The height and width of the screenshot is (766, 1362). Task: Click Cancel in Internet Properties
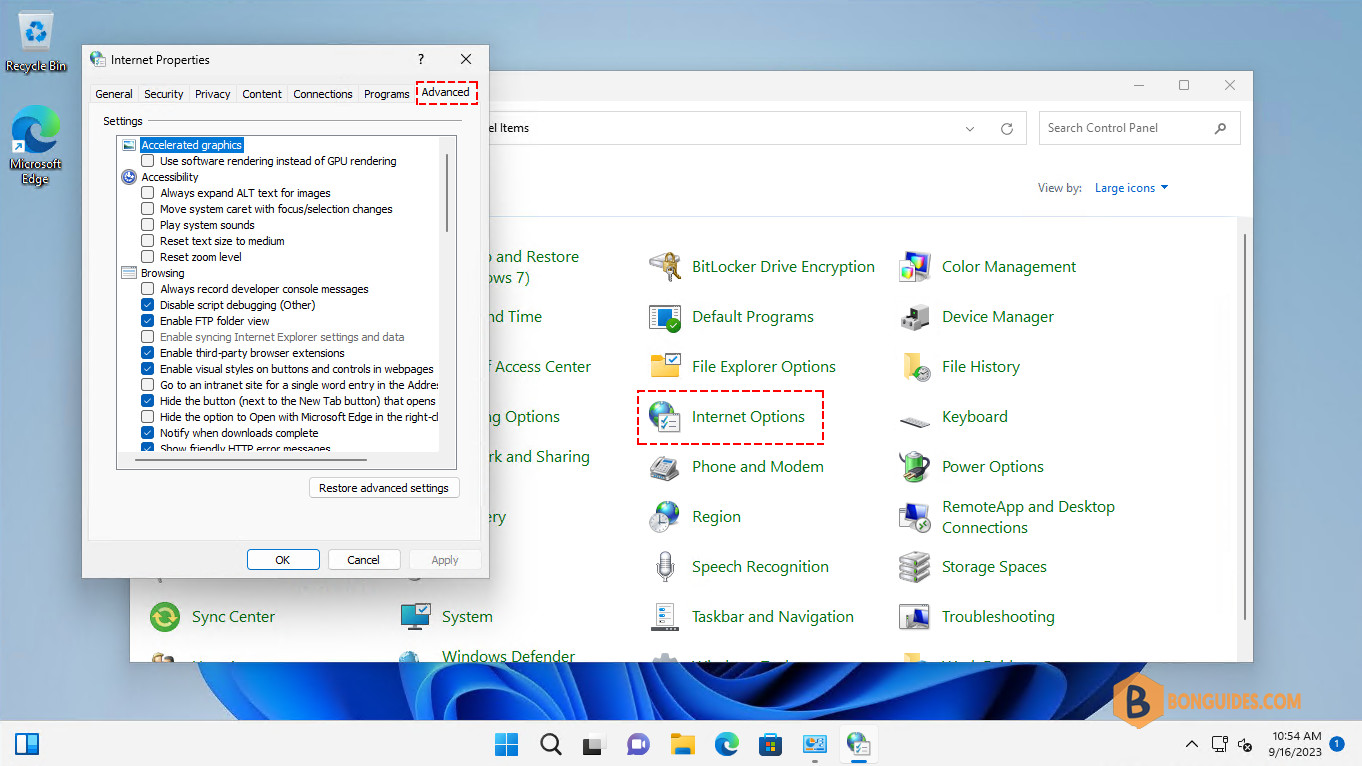[364, 560]
